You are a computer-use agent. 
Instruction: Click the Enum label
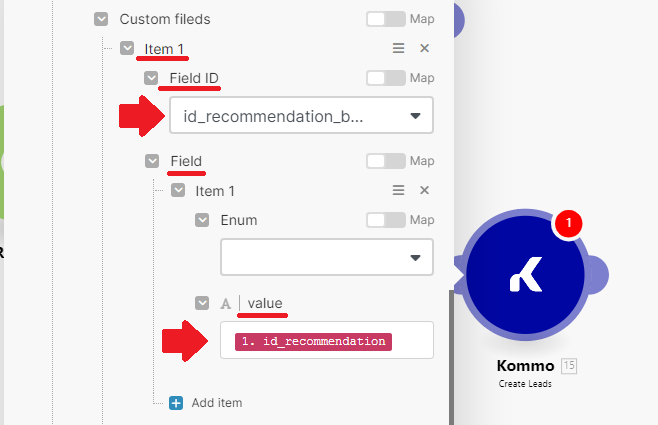tap(239, 220)
